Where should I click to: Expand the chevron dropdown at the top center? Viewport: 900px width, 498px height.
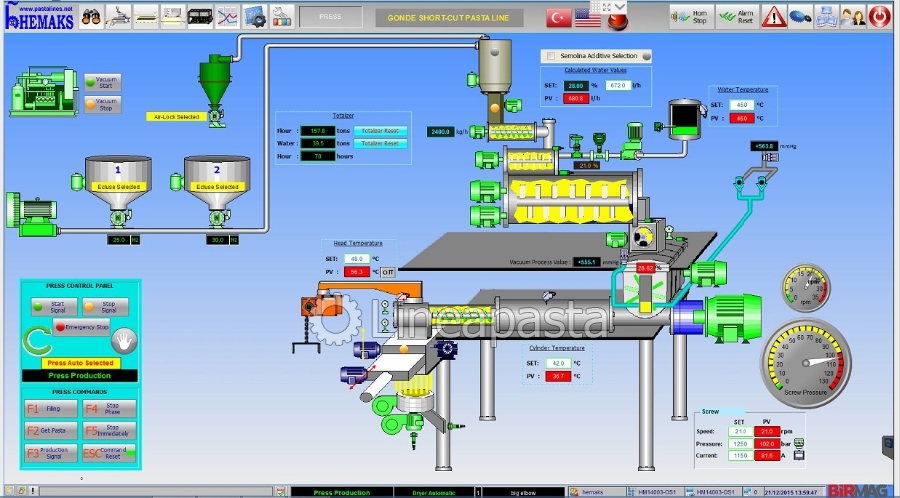click(620, 7)
